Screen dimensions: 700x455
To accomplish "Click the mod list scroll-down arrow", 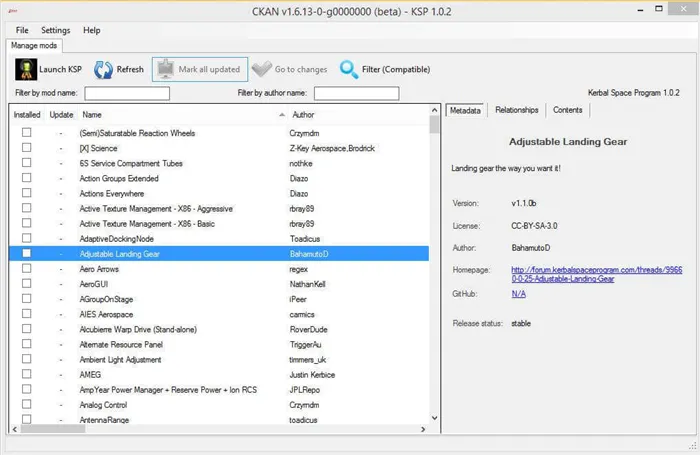I will point(434,418).
